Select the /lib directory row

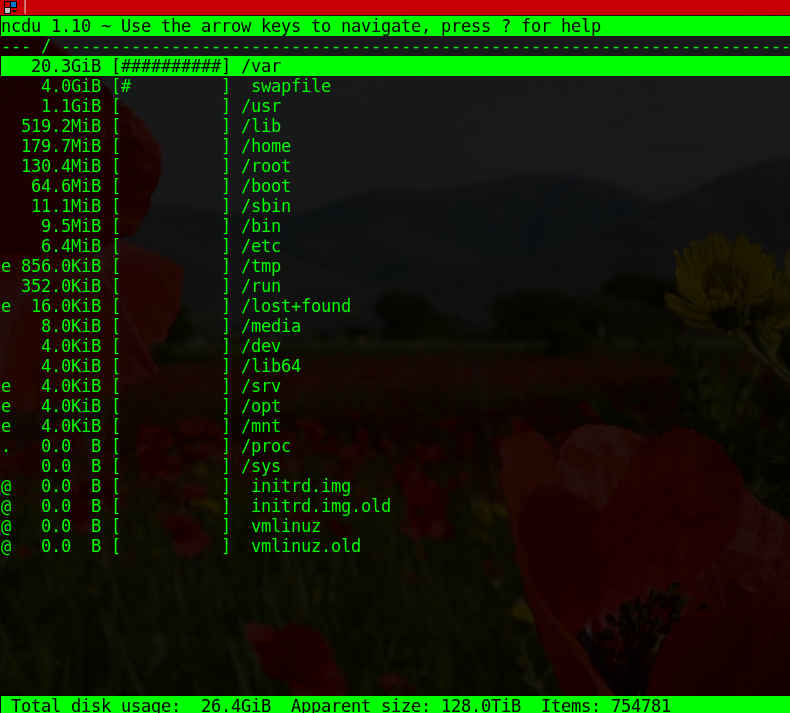[395, 126]
